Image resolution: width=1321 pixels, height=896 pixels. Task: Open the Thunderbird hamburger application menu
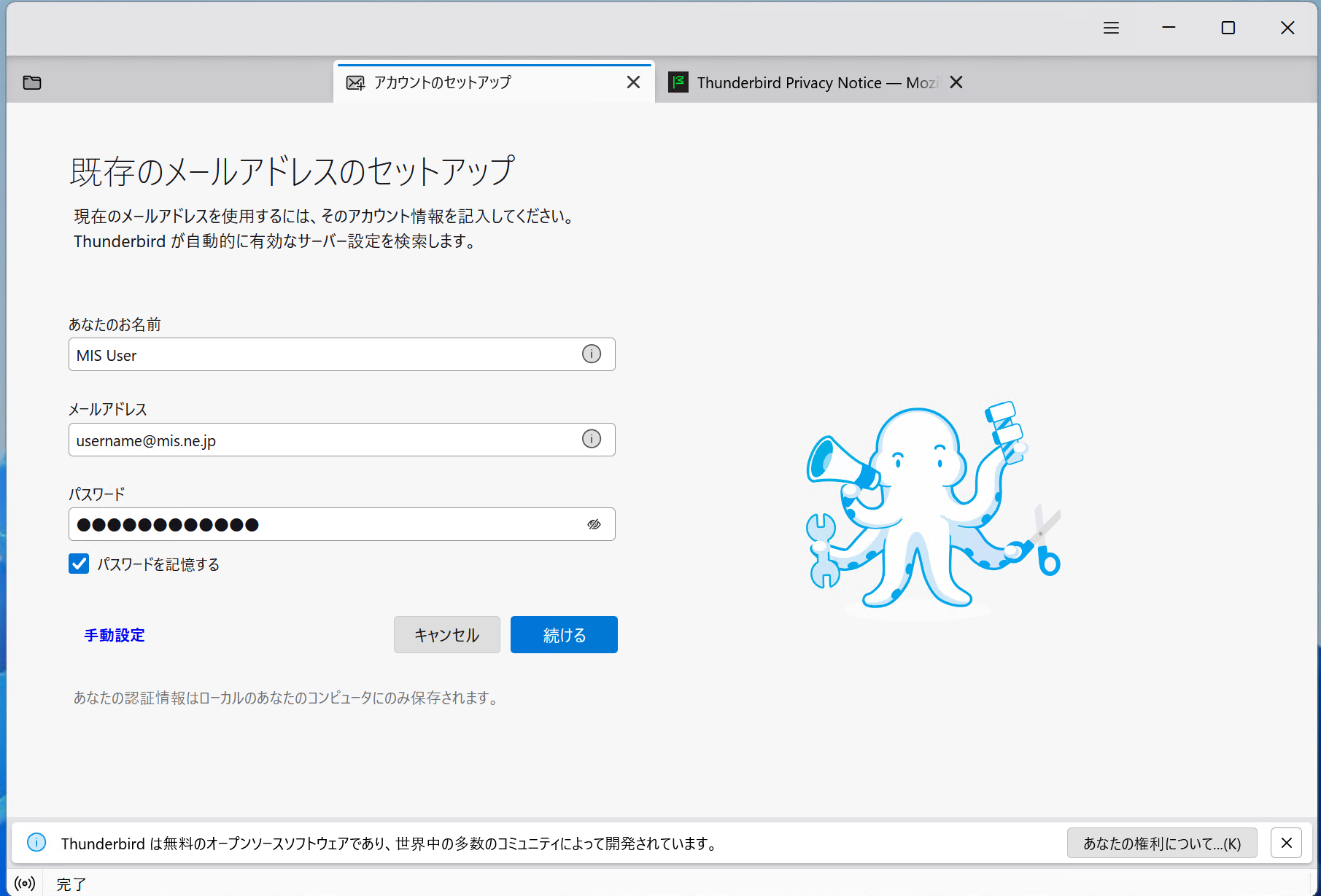(1111, 28)
